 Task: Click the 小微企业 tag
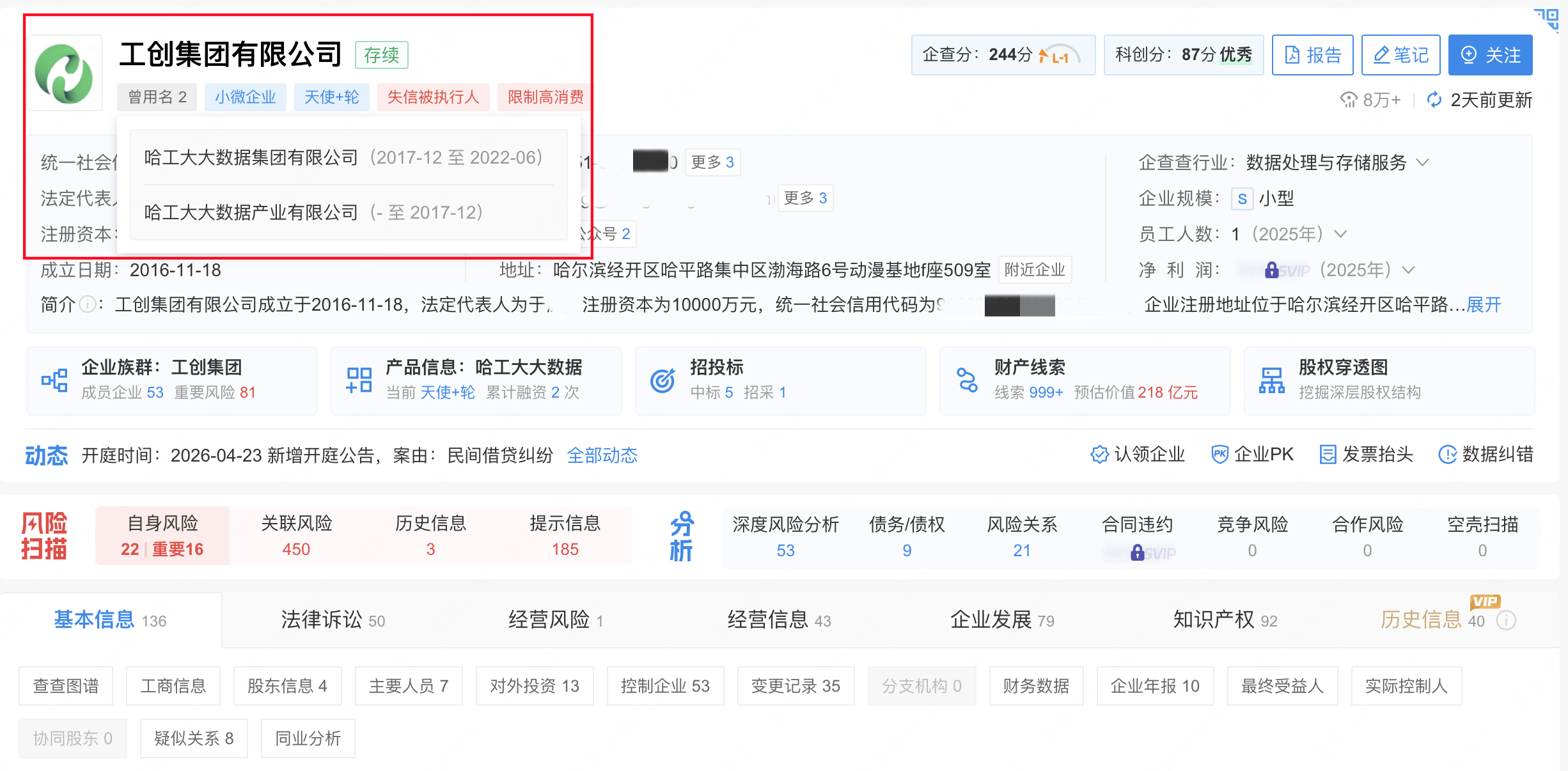pos(245,97)
